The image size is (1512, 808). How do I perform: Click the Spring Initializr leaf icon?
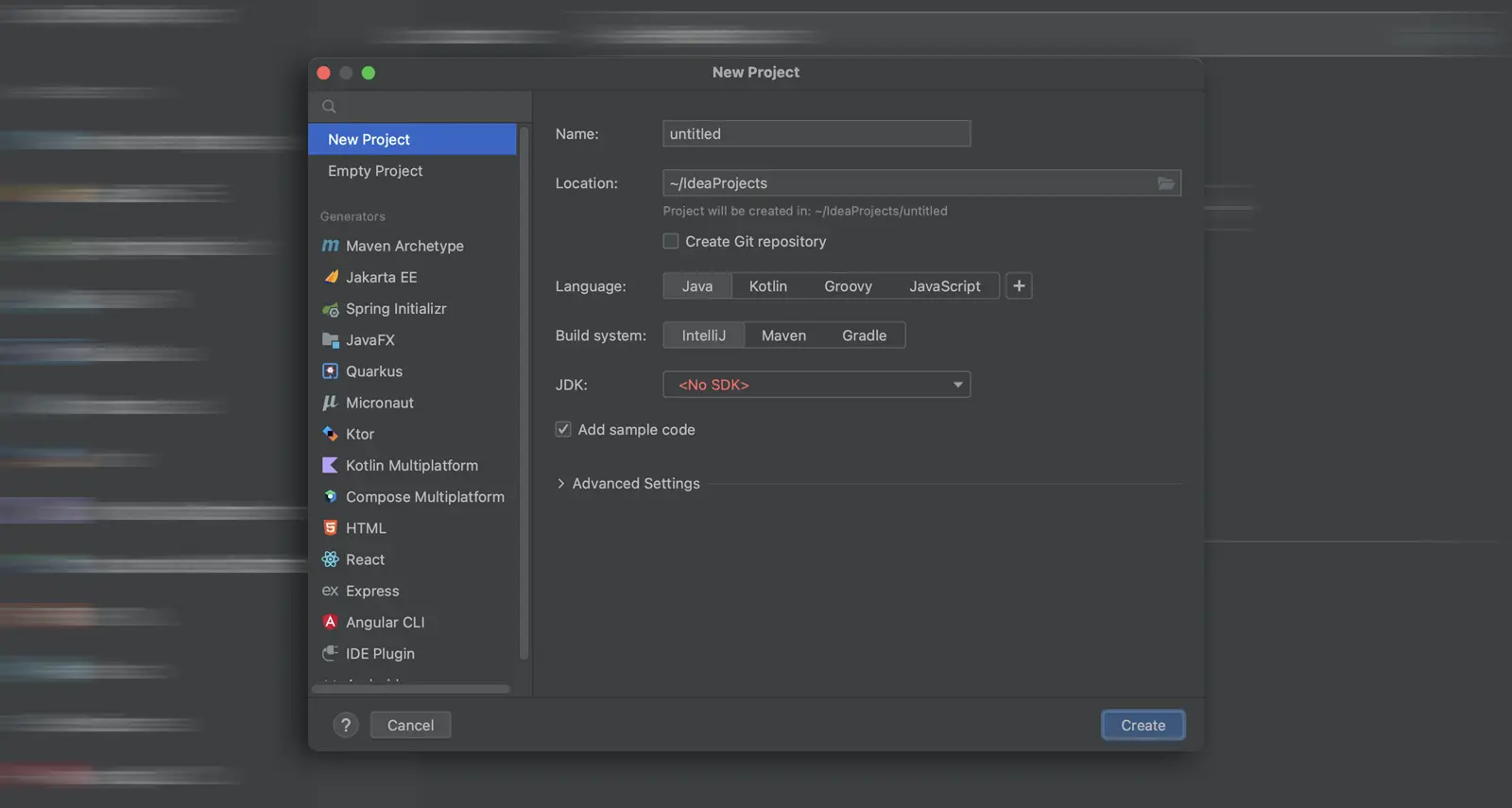pyautogui.click(x=330, y=309)
